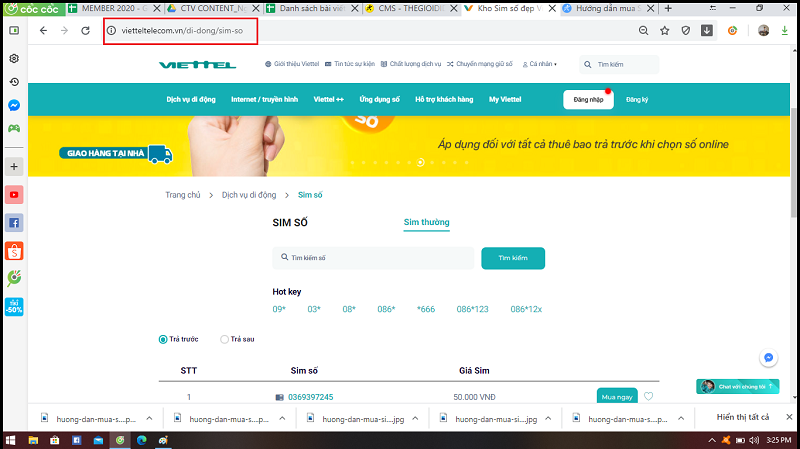Bookmark this page with the star
800x449 pixels.
[x=664, y=31]
